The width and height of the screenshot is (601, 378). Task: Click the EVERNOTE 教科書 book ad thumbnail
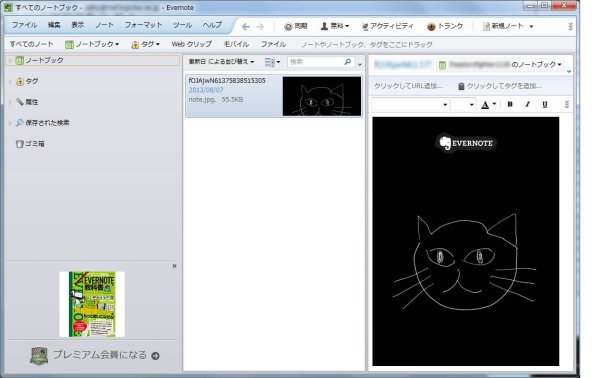click(92, 304)
